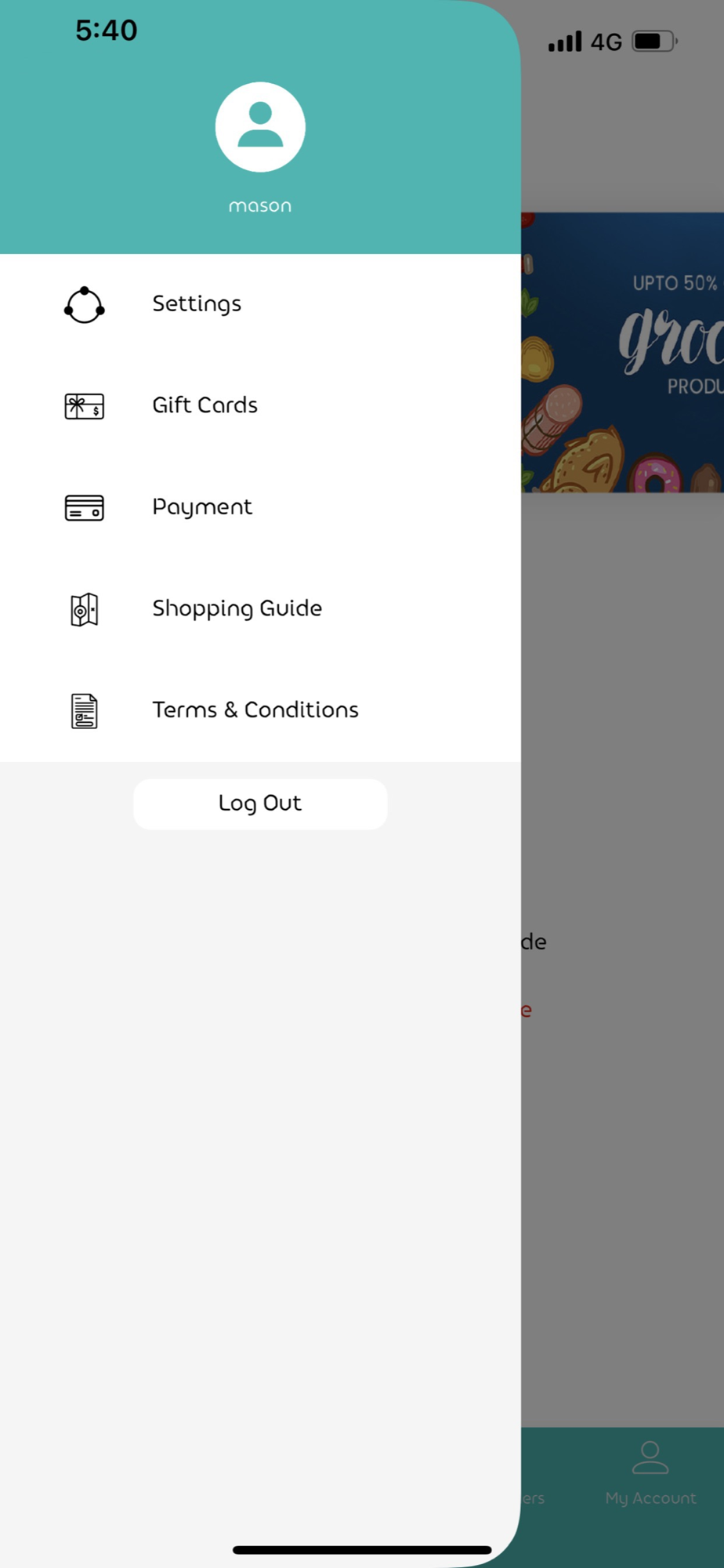Tap the Payment credit card icon

click(x=85, y=508)
